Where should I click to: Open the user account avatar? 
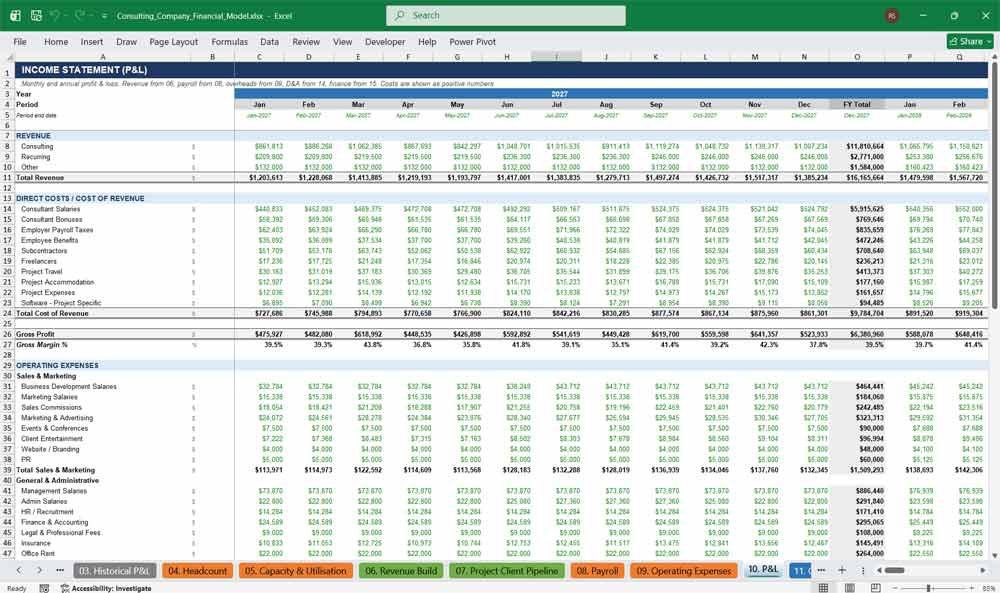892,15
